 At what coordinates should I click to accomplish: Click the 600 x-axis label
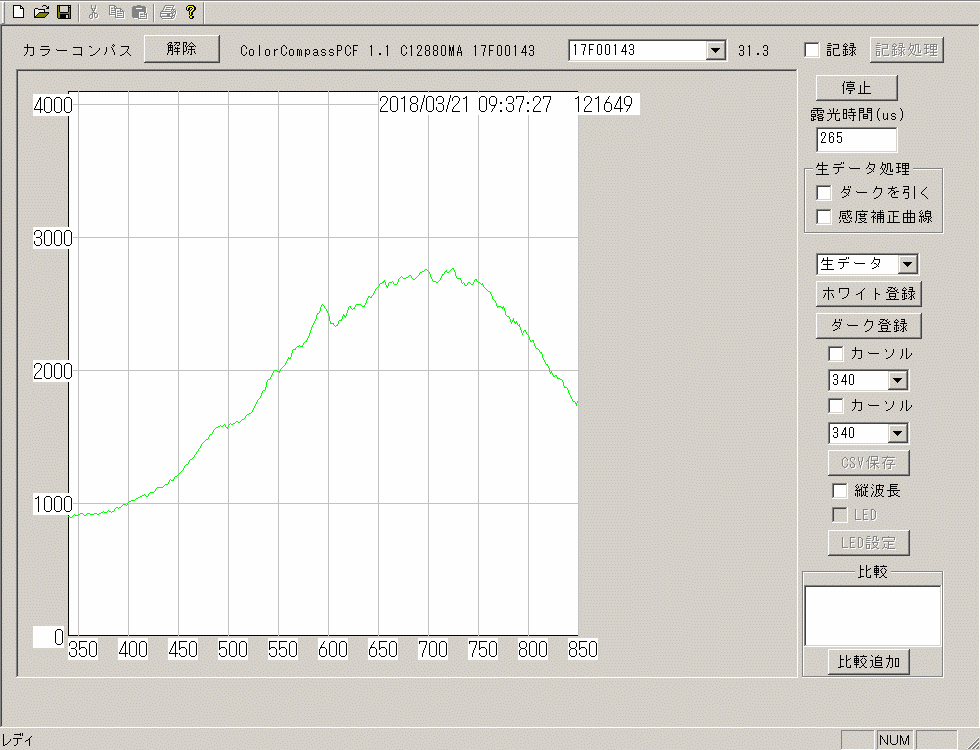pos(333,649)
